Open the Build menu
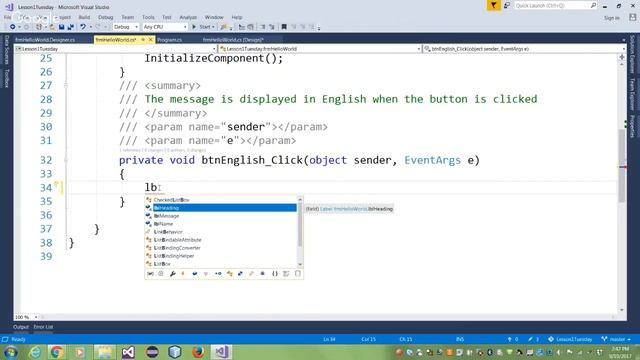This screenshot has height=360, width=640. [84, 17]
